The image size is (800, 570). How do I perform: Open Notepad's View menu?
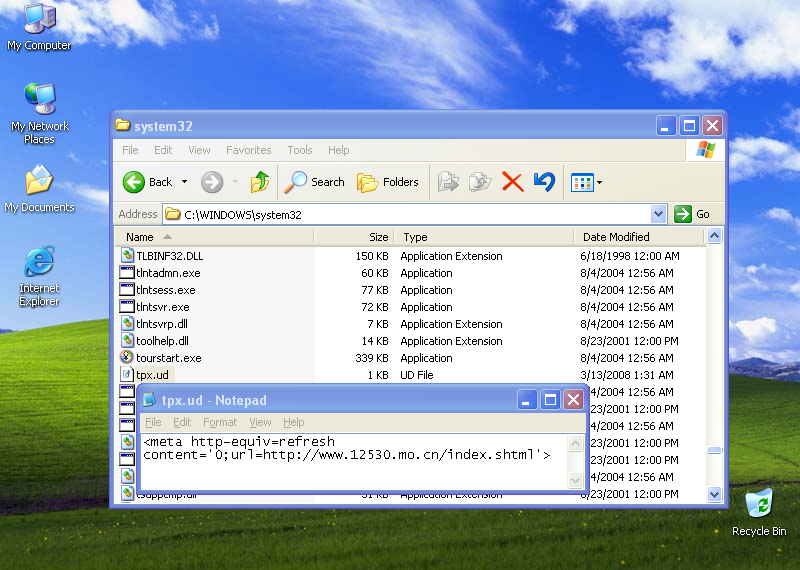(260, 422)
